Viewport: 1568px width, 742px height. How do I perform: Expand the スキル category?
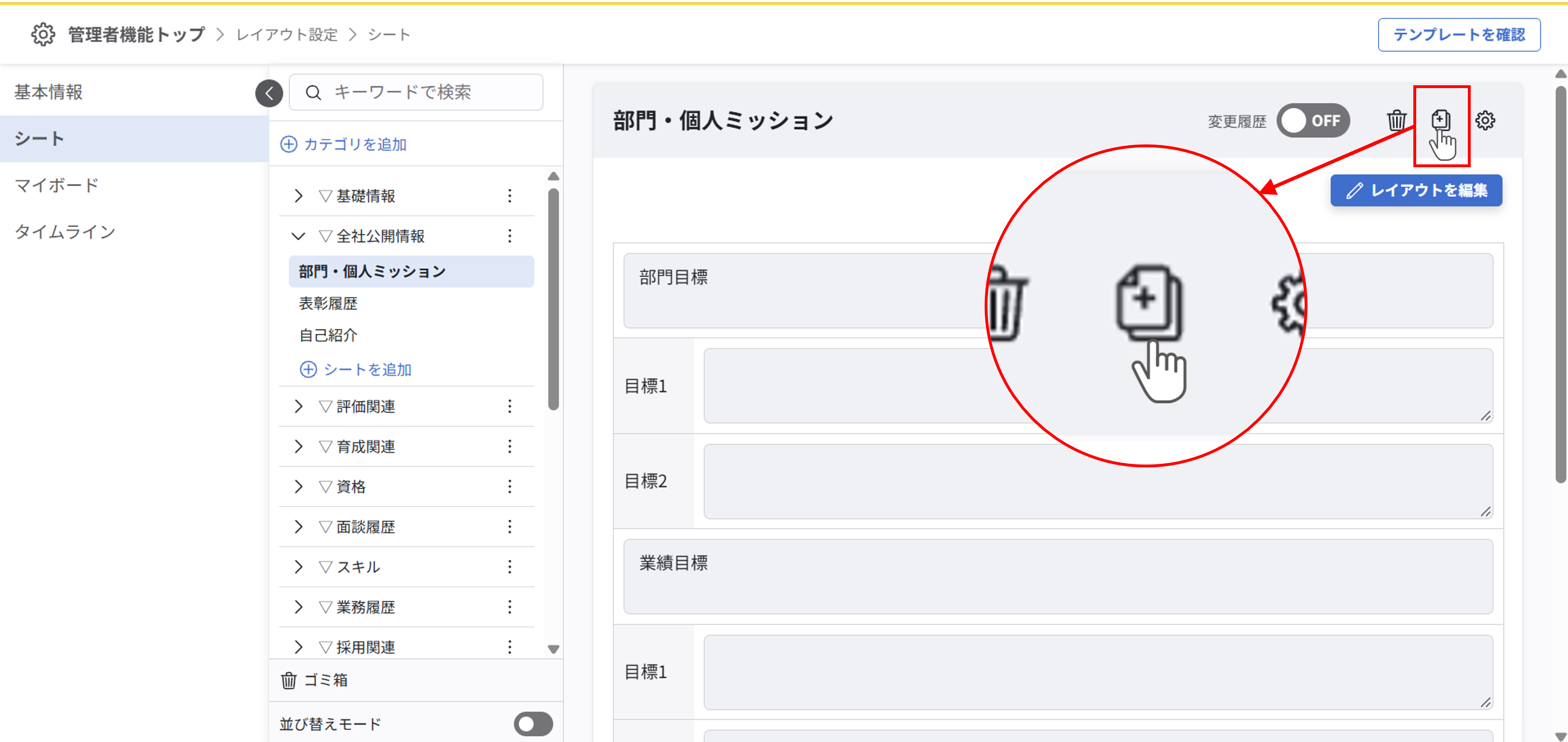(298, 567)
